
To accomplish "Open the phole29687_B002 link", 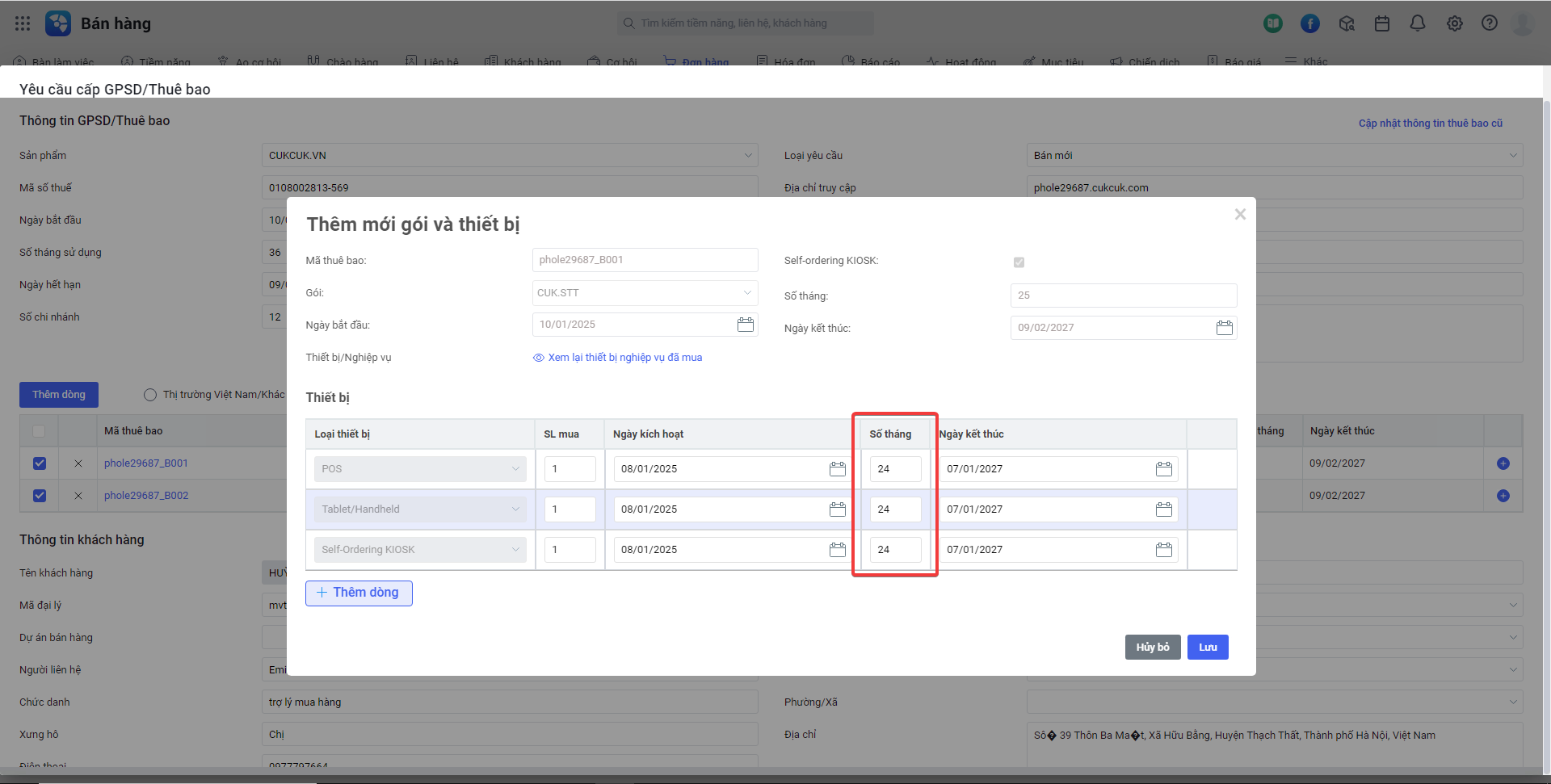I will pos(146,496).
